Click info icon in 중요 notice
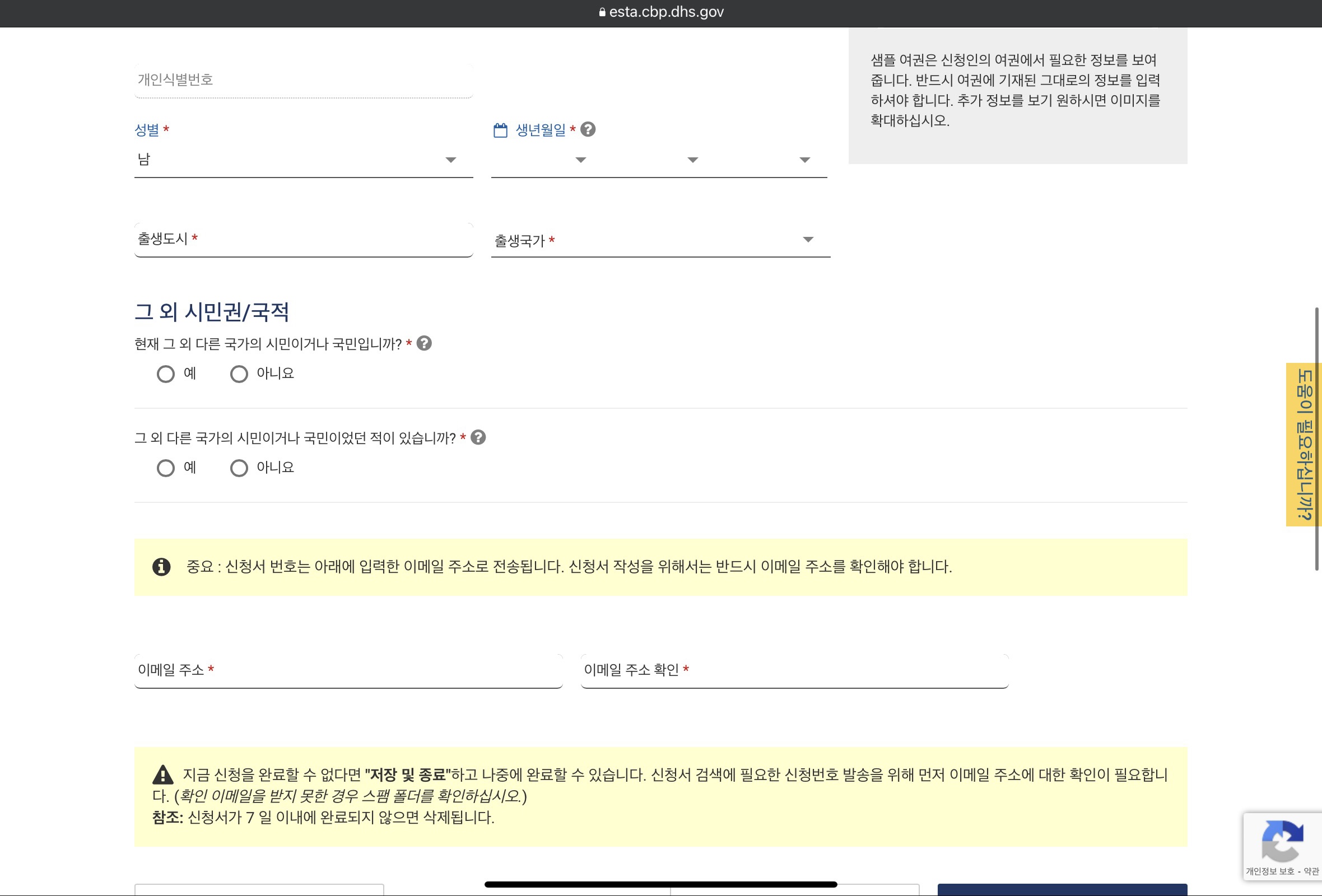The width and height of the screenshot is (1322, 896). point(161,567)
